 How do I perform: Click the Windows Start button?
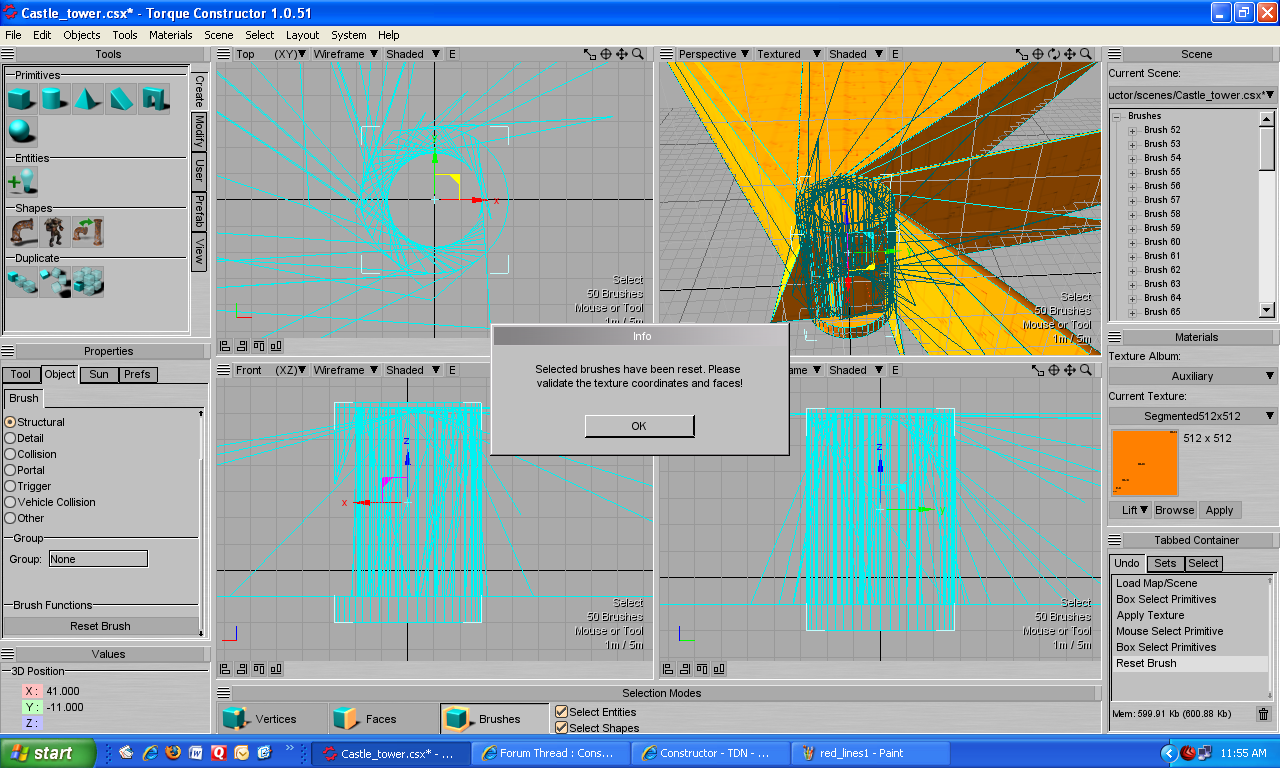(48, 753)
